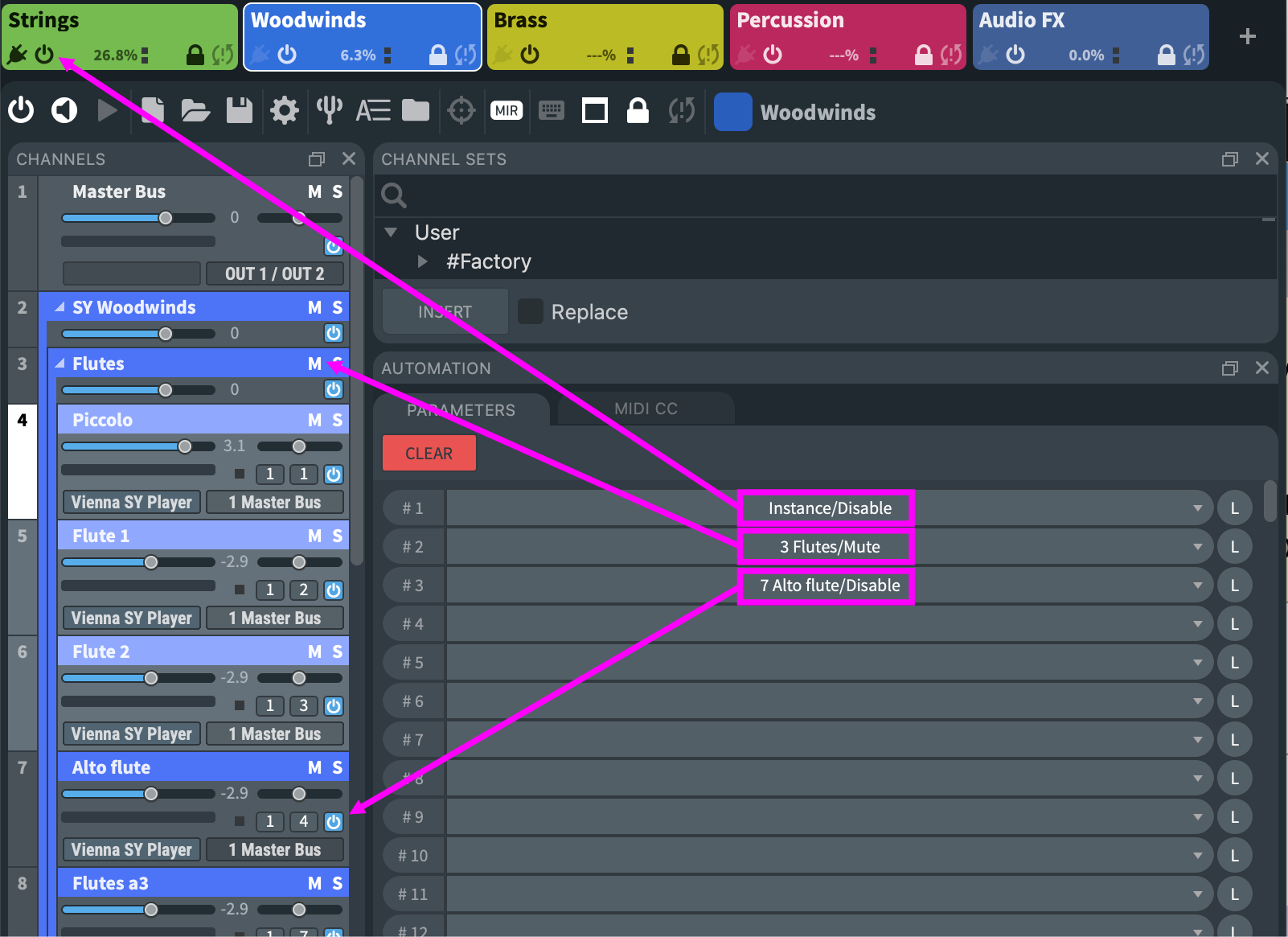Screen dimensions: 1288x937
Task: Add new instance with plus icon
Action: [1247, 37]
